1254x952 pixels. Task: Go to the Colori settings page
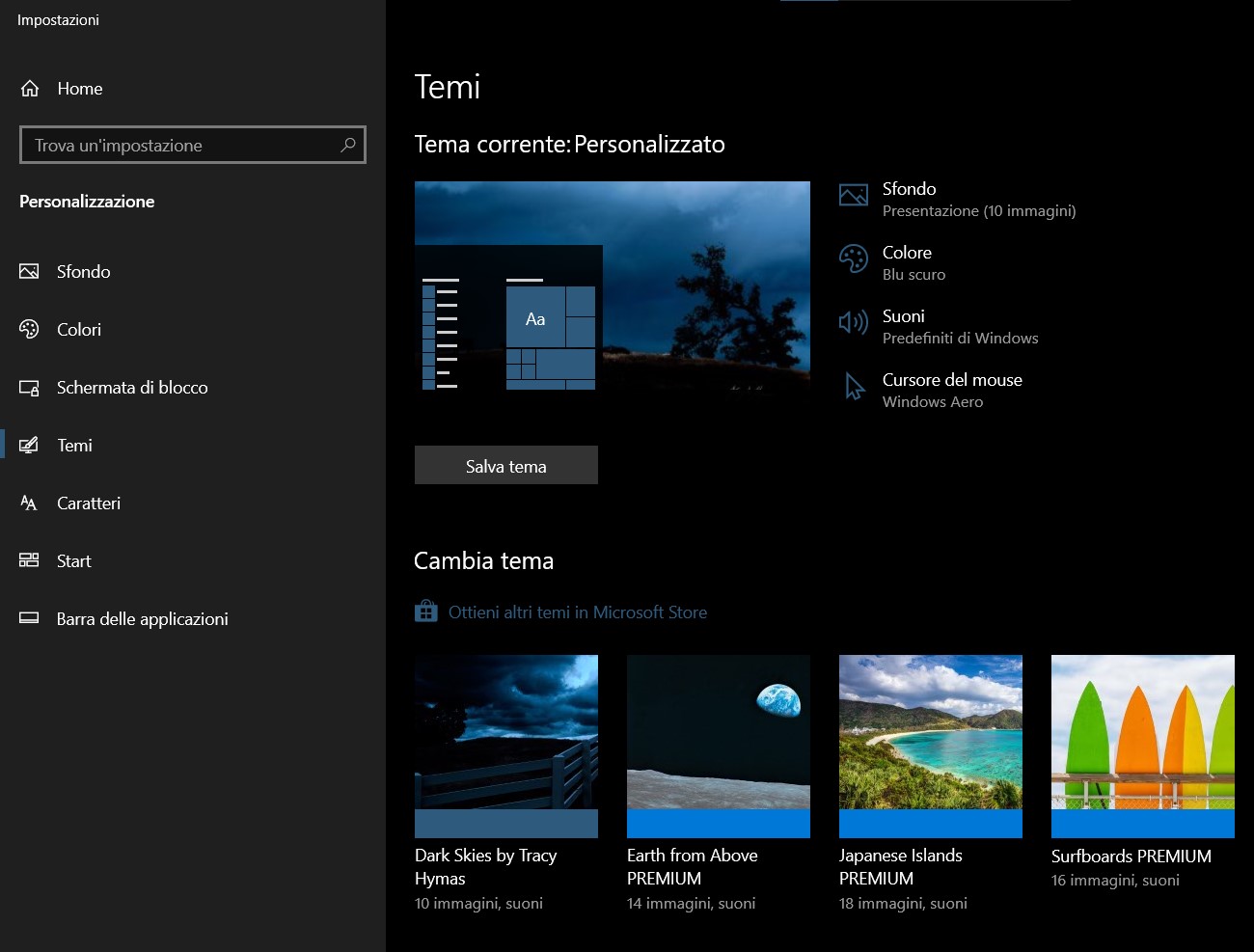coord(193,330)
